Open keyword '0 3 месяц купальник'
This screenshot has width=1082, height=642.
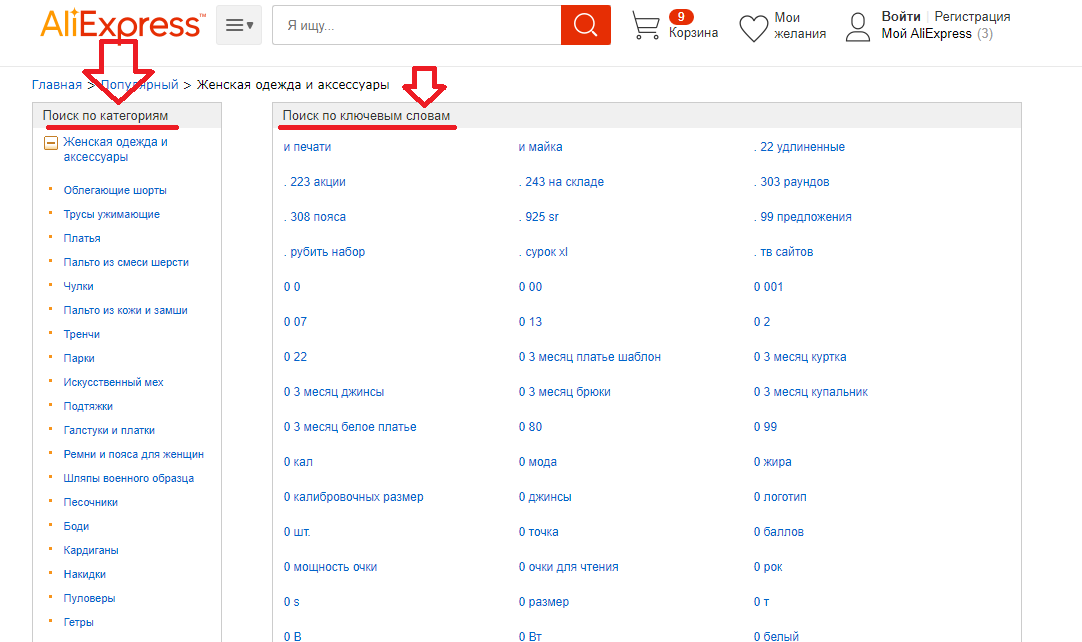click(x=811, y=392)
